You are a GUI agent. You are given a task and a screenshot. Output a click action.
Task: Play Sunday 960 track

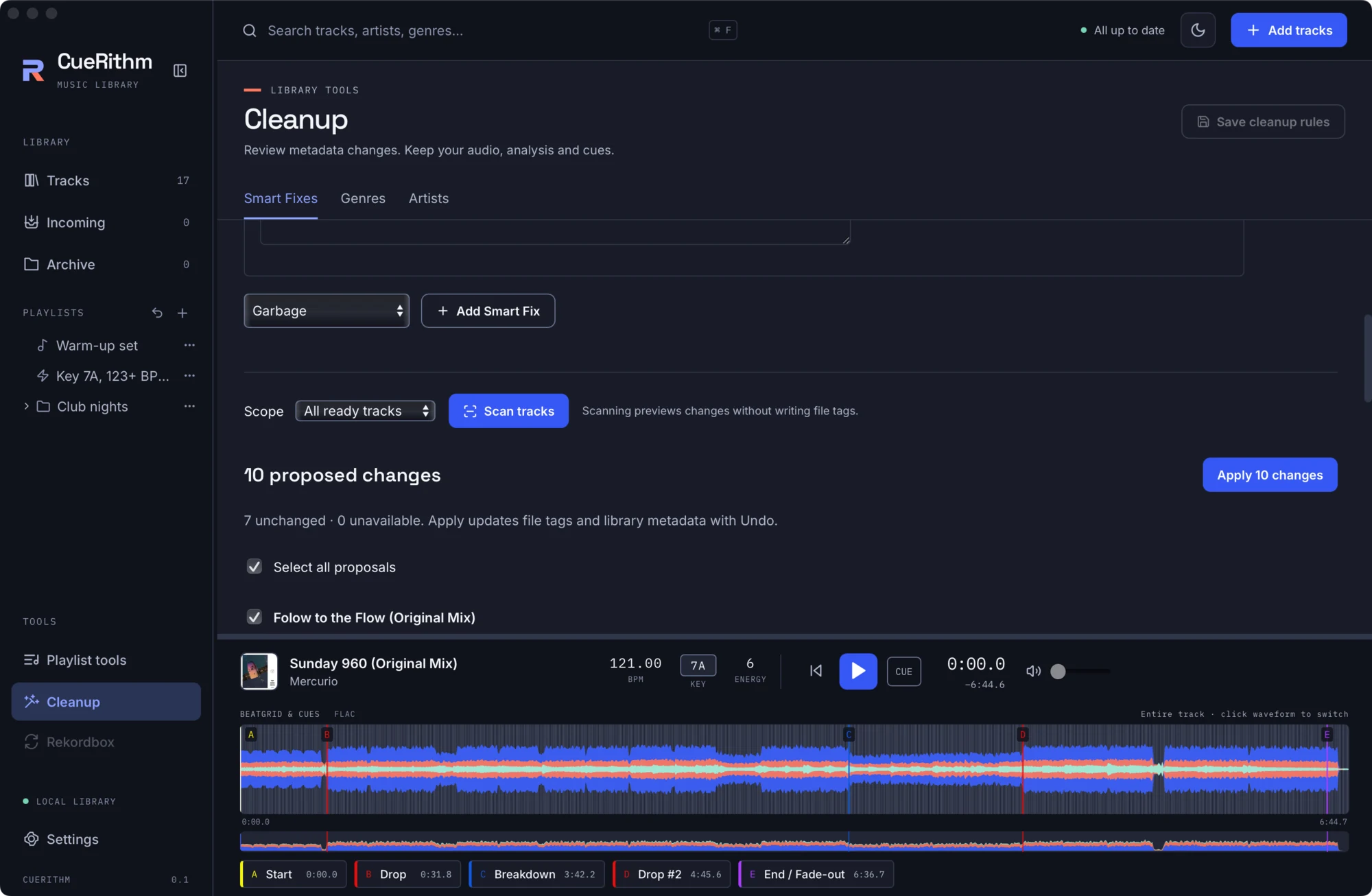pos(858,671)
